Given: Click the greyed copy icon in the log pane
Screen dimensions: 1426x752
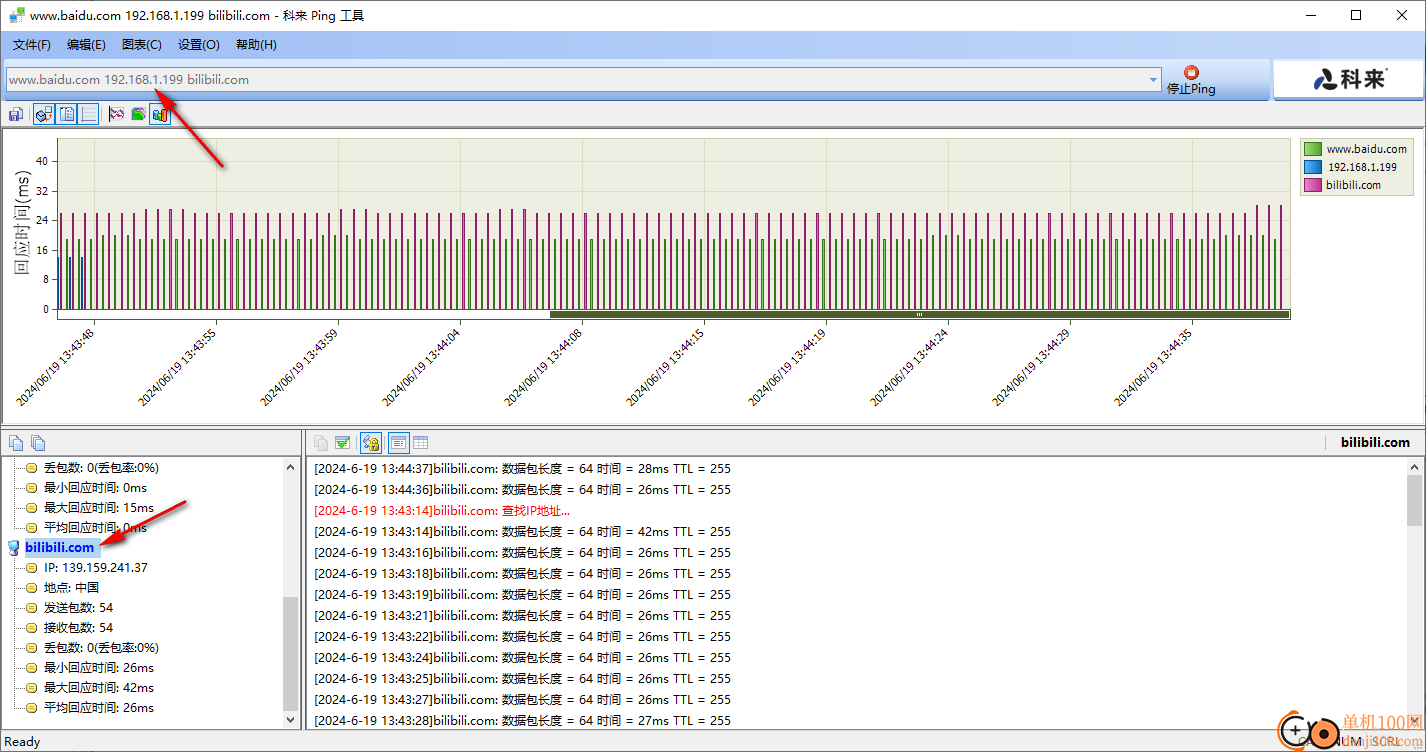Looking at the screenshot, I should coord(321,443).
